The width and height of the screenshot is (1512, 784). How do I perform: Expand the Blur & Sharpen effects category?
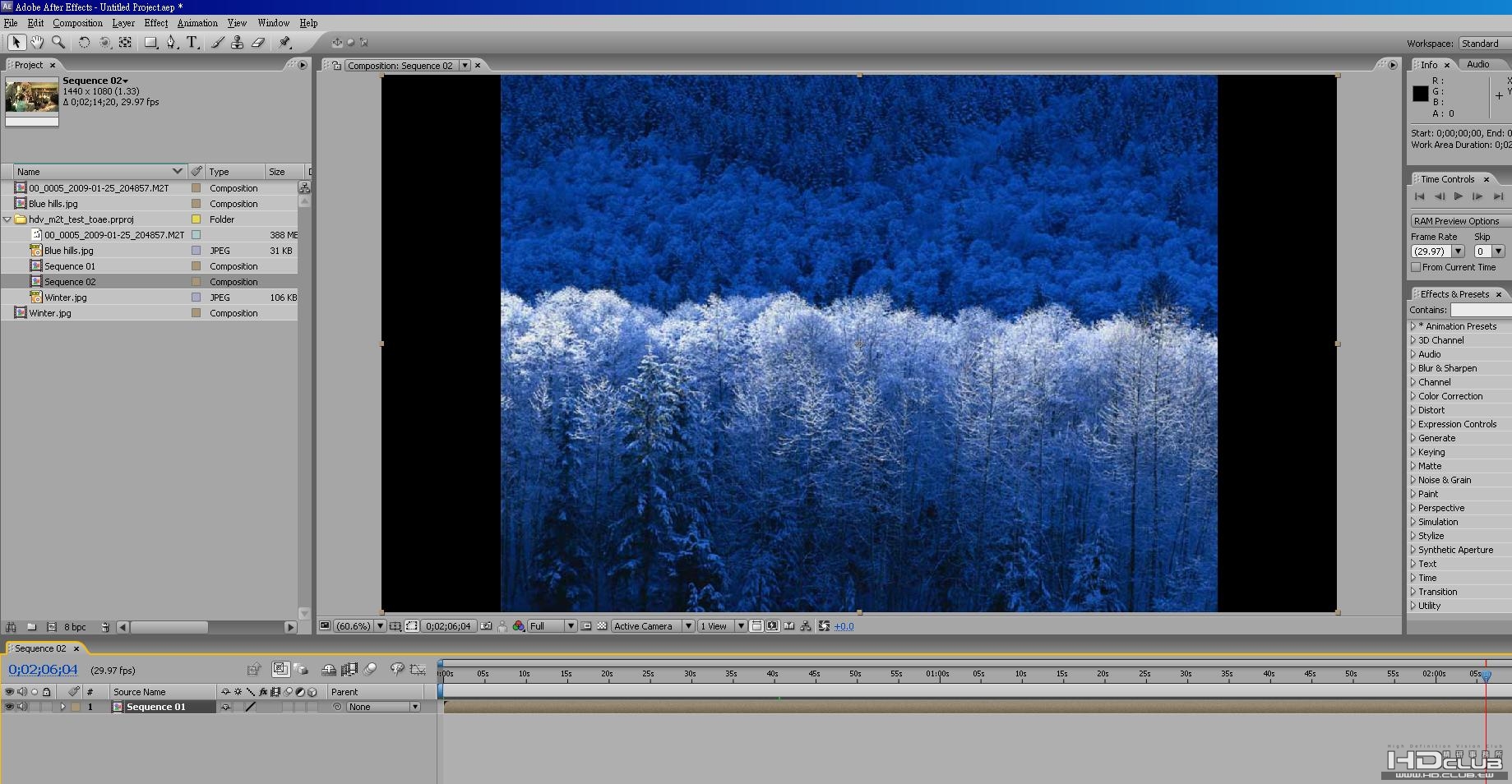tap(1413, 368)
